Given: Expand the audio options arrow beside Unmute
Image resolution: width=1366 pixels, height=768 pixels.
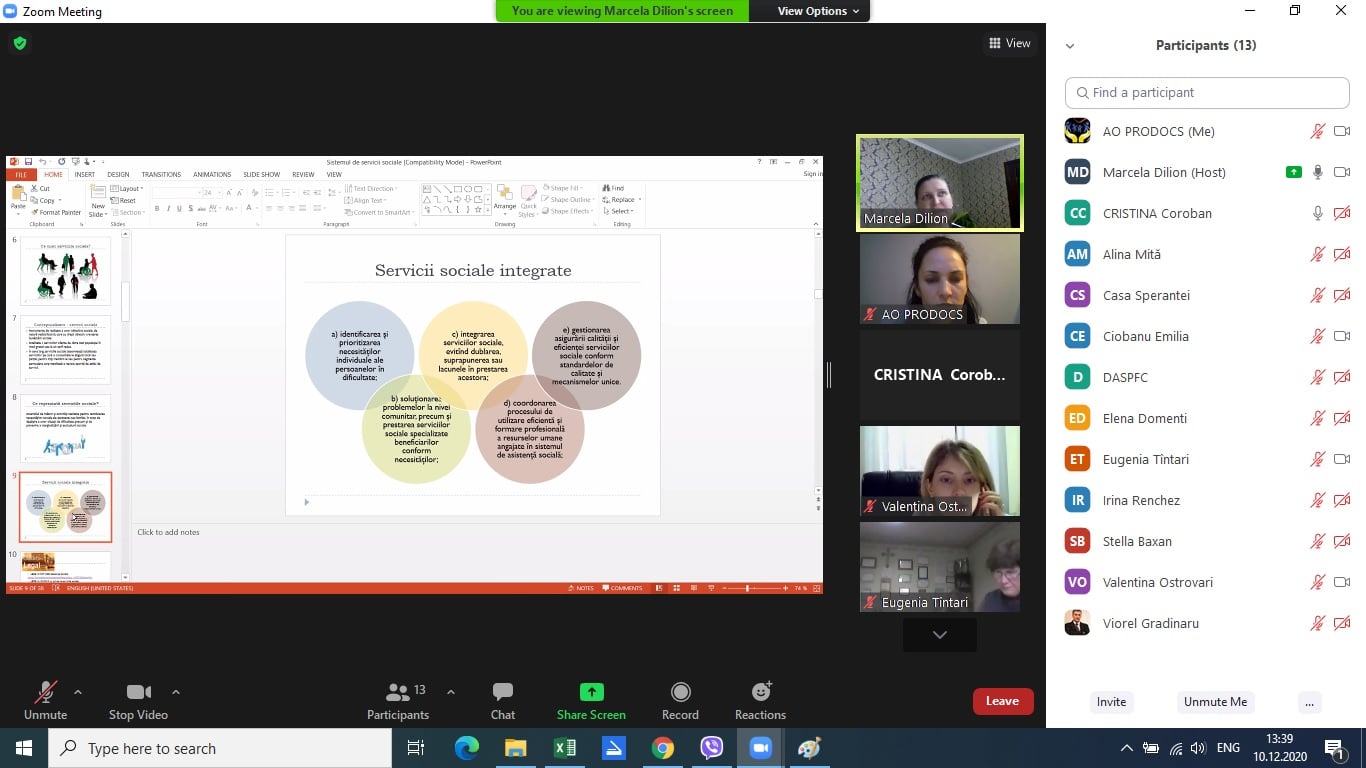Looking at the screenshot, I should 78,692.
